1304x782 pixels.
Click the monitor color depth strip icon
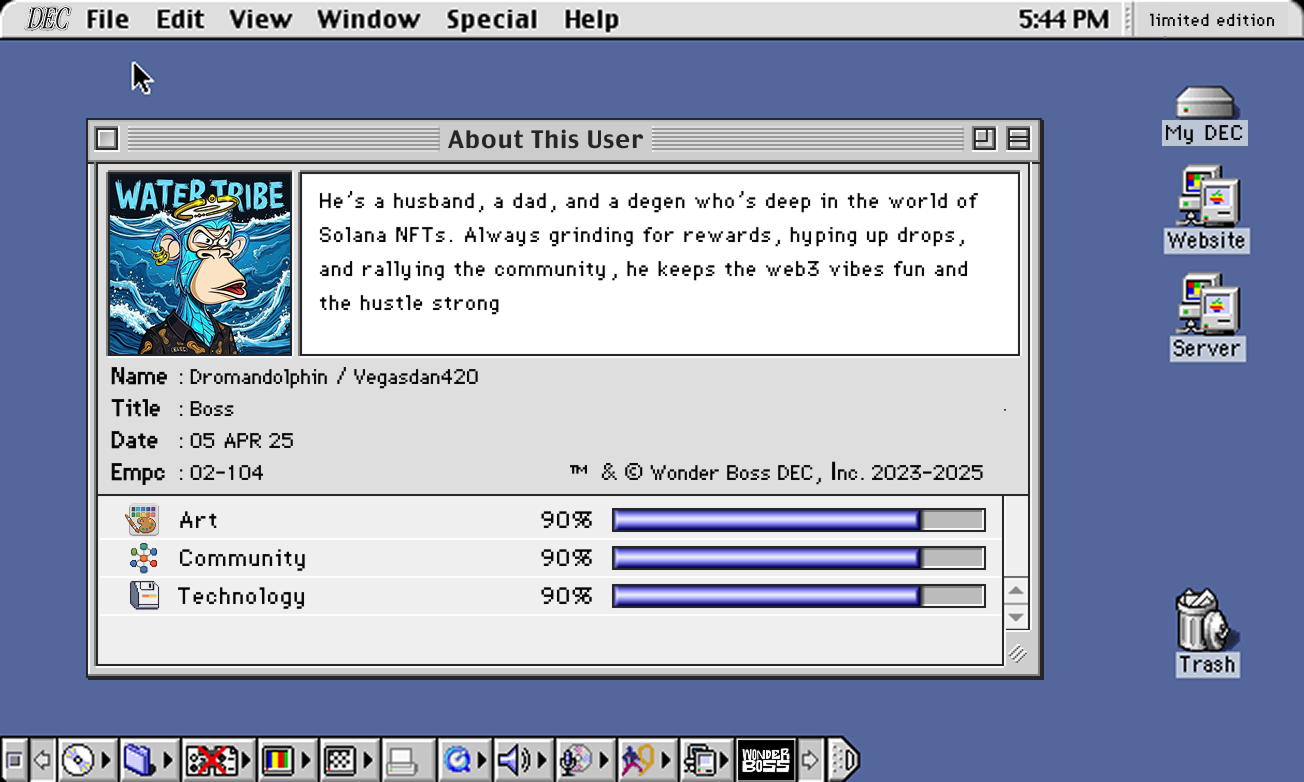(x=277, y=761)
